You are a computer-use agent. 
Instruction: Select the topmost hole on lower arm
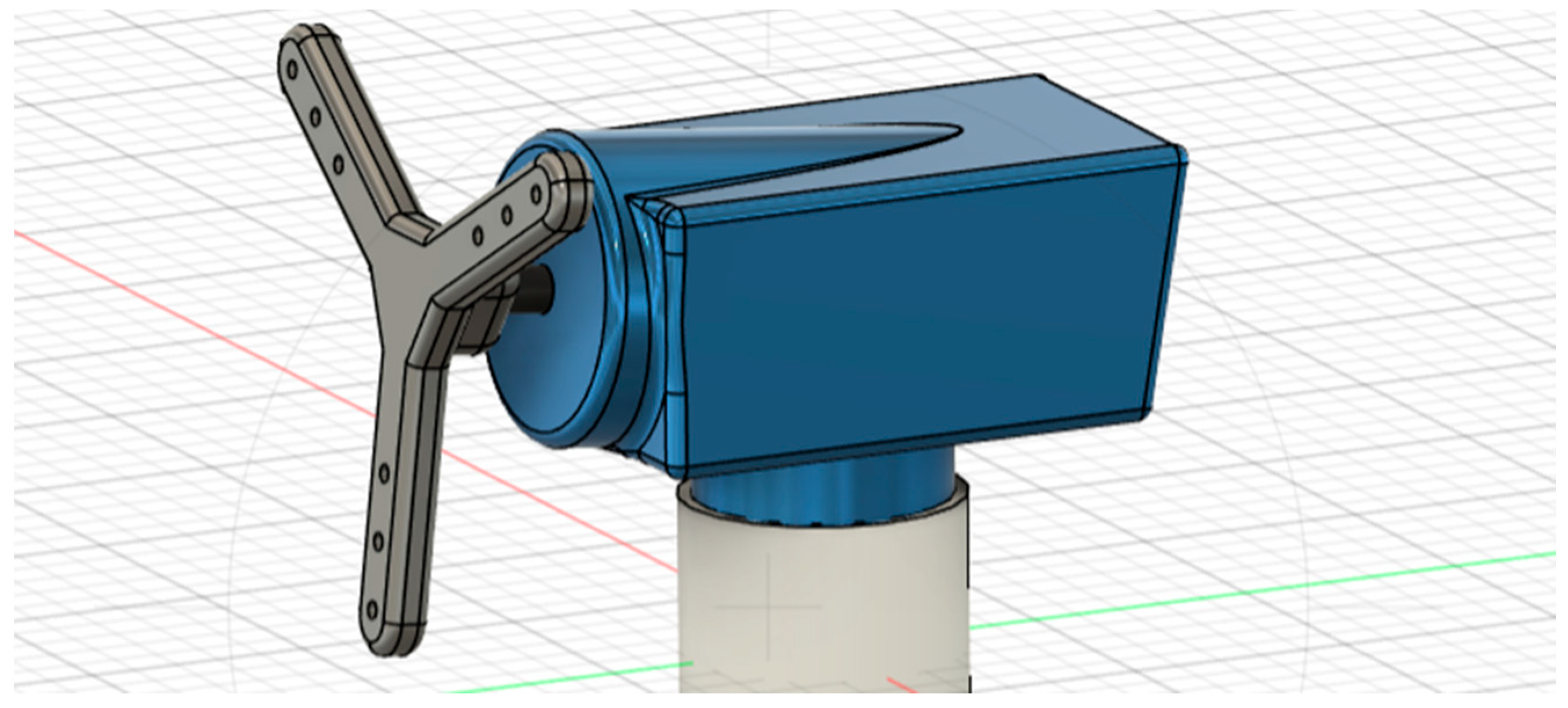385,473
